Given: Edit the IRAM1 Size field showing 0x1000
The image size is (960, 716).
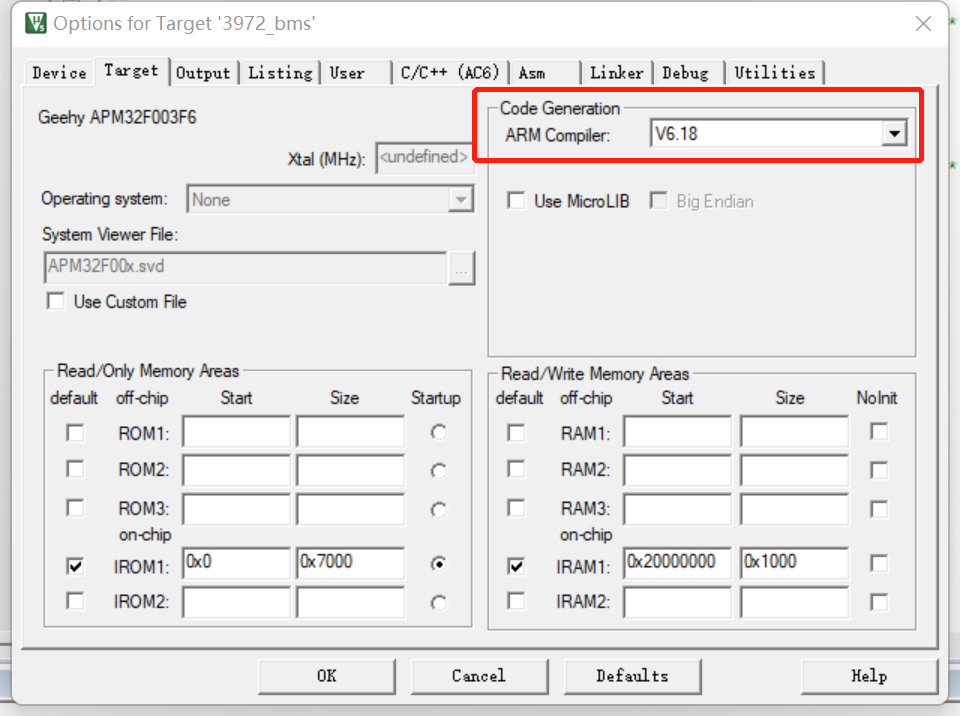Looking at the screenshot, I should [795, 563].
